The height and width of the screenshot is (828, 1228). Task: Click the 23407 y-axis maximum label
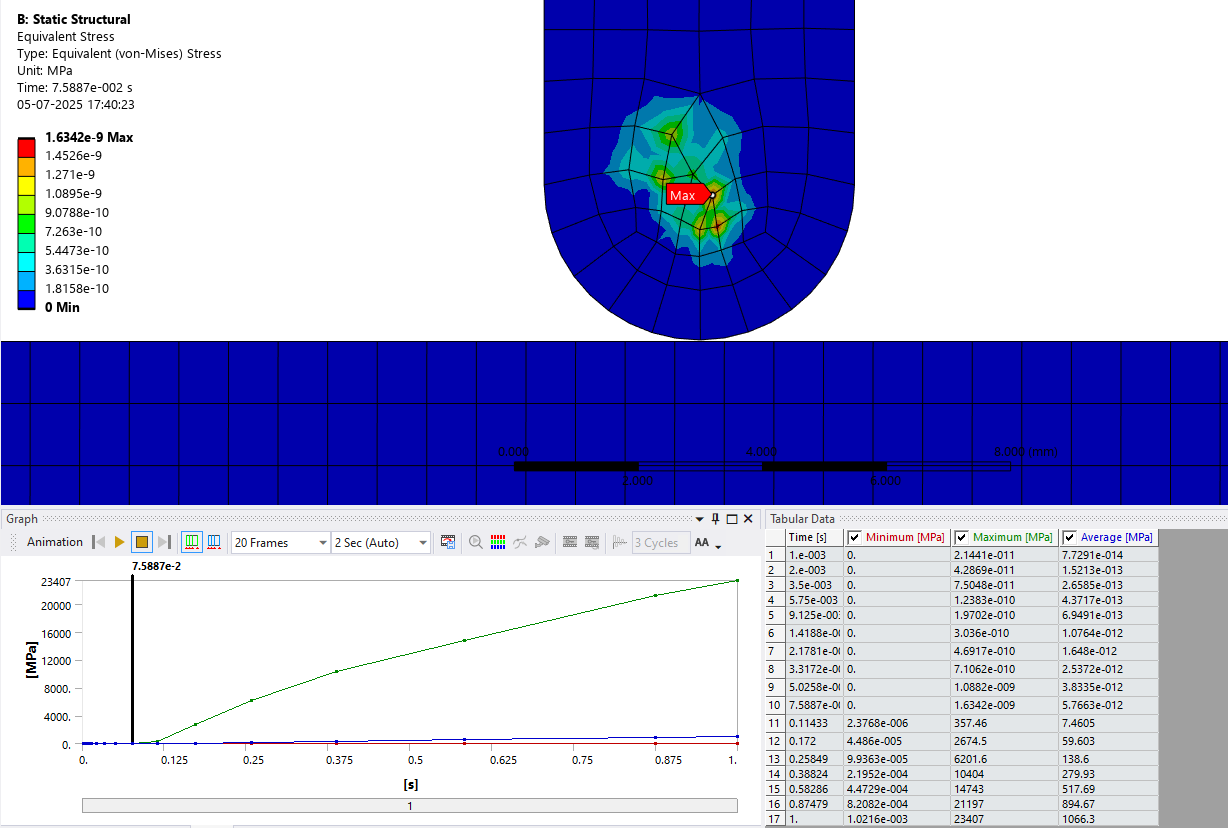click(55, 581)
